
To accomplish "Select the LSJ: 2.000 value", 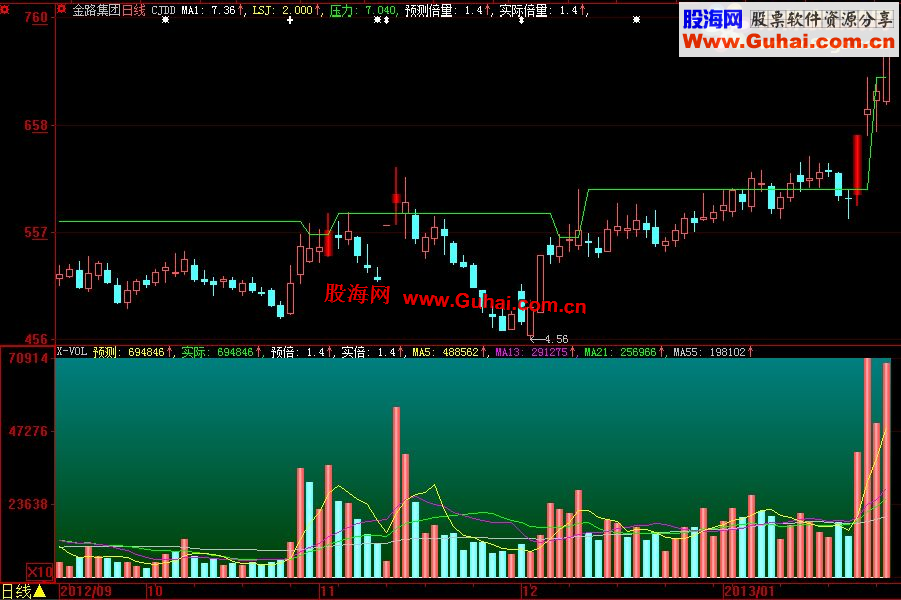I will [286, 10].
